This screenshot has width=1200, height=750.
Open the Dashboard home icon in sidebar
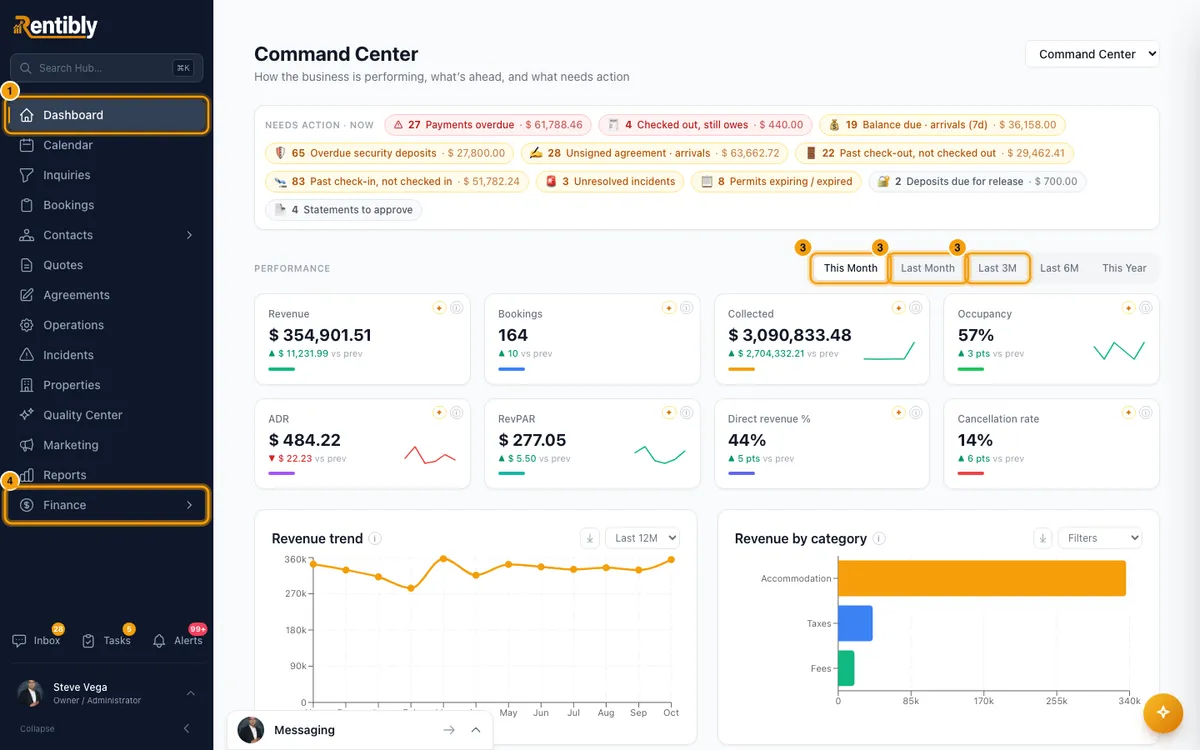(x=27, y=115)
